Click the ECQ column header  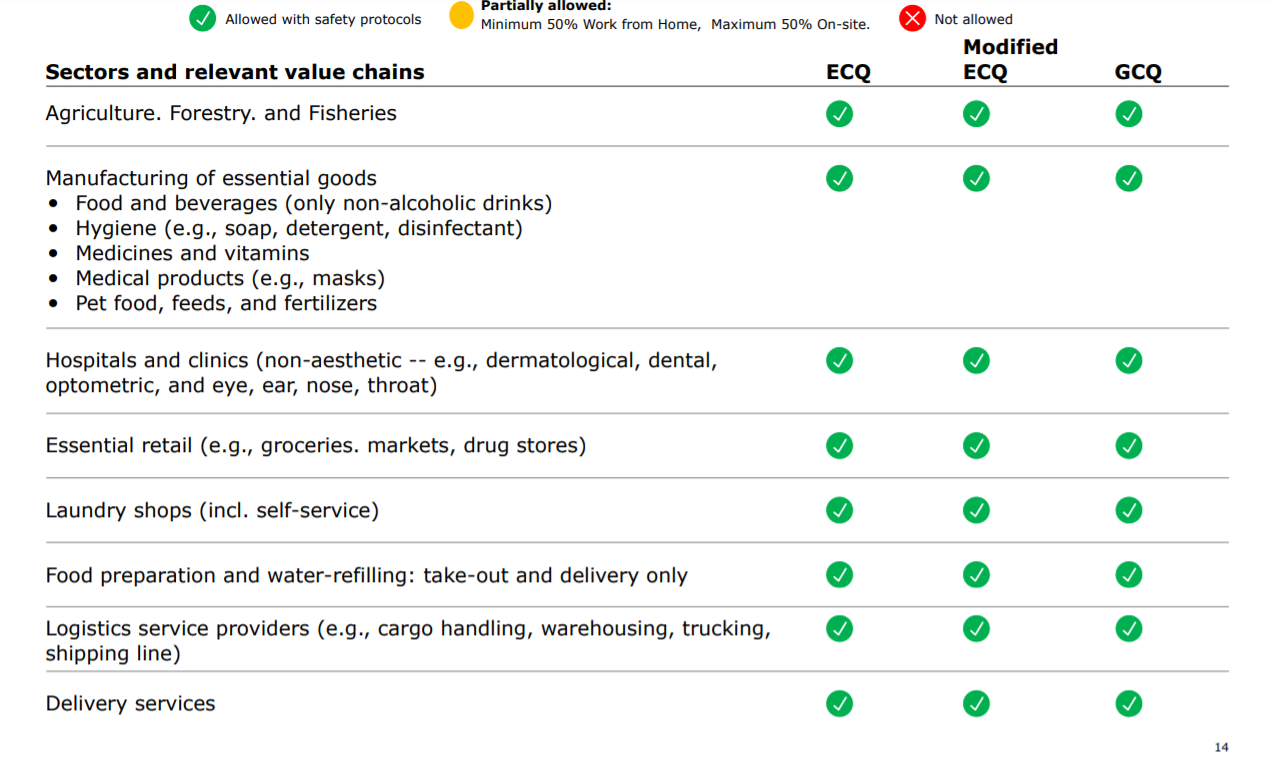(848, 72)
